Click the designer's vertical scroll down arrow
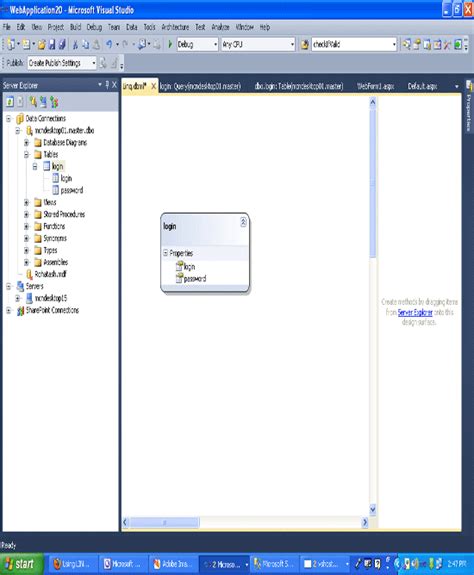Viewport: 474px width, 575px height. click(x=373, y=509)
